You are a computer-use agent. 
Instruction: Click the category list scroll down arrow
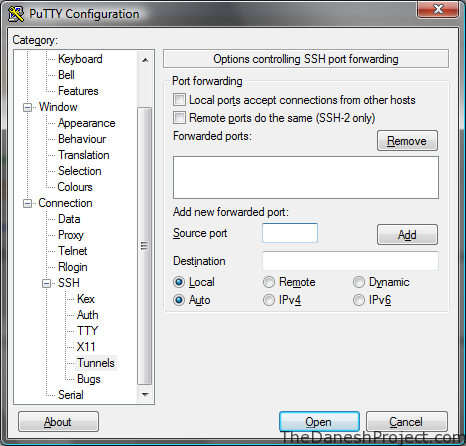(x=145, y=395)
